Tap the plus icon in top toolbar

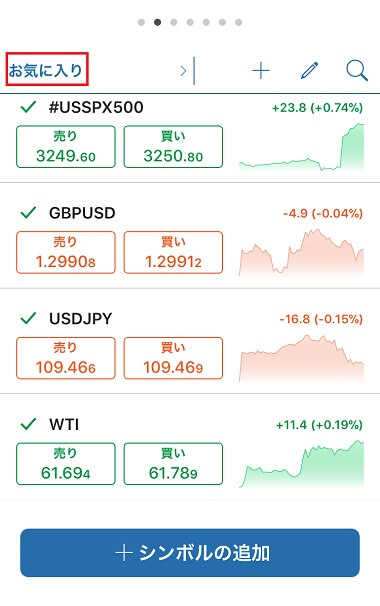(261, 71)
